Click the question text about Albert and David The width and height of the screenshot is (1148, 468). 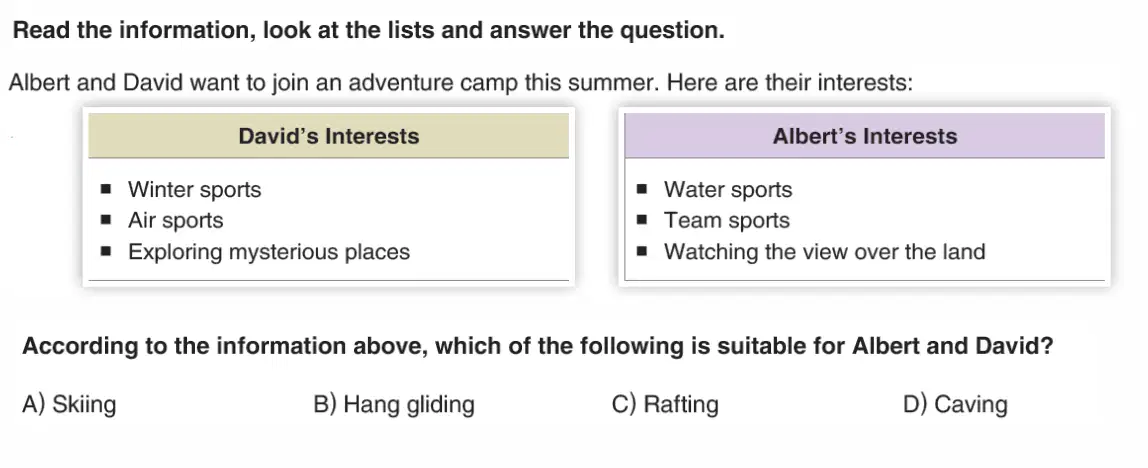coord(537,346)
